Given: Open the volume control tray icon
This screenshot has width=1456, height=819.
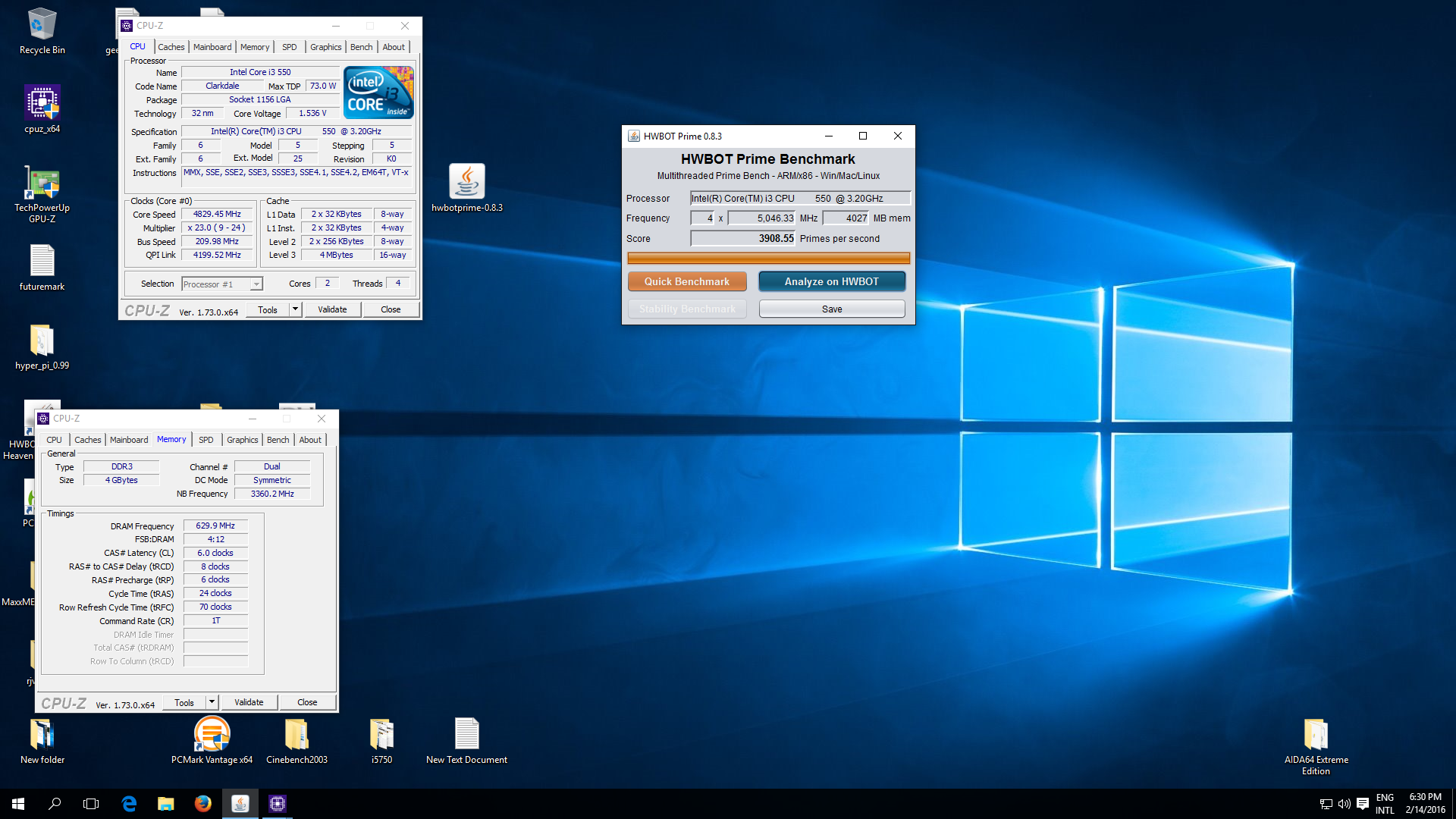Looking at the screenshot, I should click(1344, 804).
